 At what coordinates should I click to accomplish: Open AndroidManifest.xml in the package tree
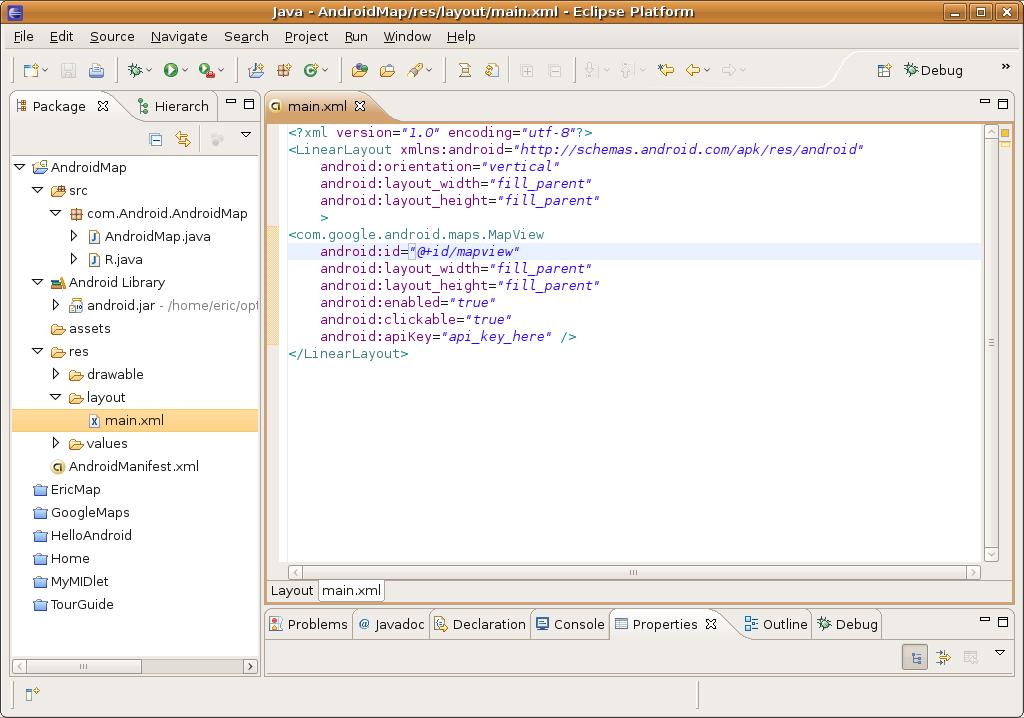click(133, 466)
